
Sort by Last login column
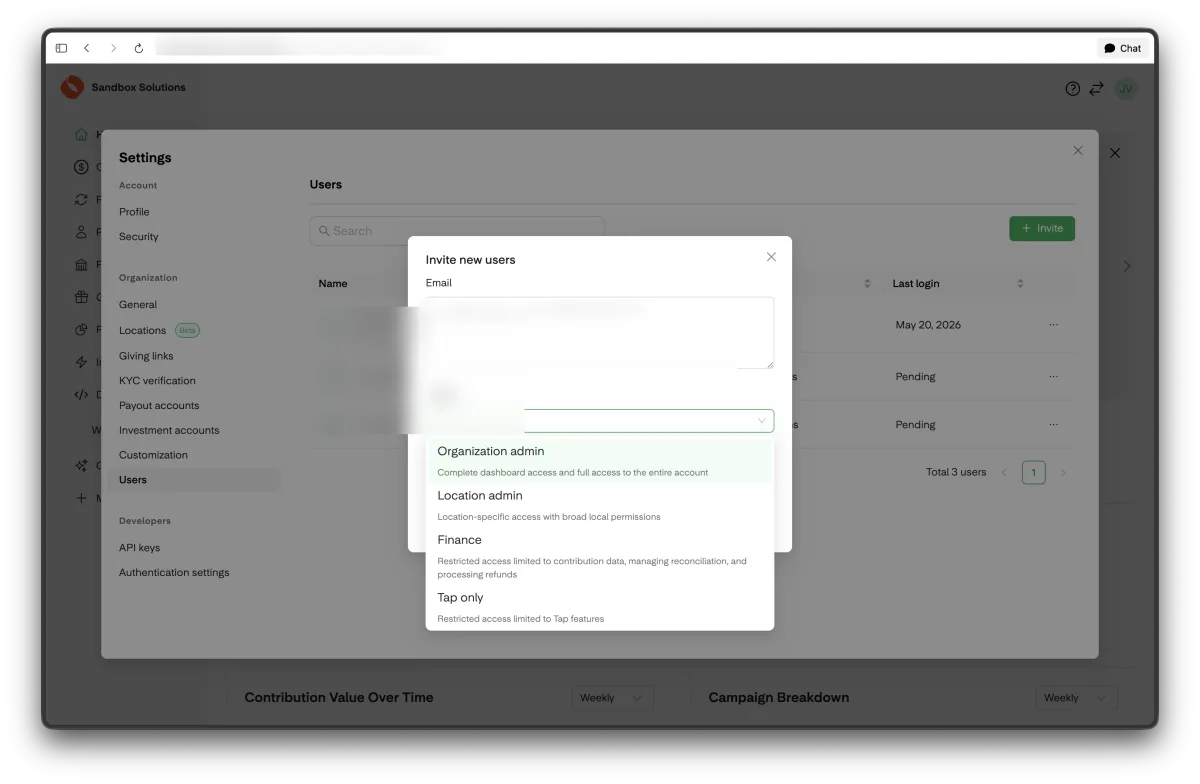coord(1020,284)
